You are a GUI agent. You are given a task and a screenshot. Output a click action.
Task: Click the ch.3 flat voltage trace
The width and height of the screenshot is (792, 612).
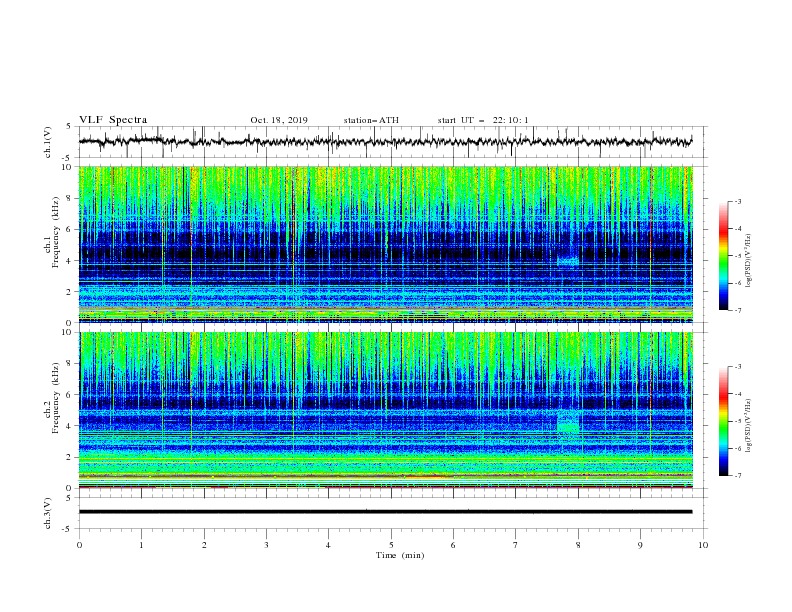tap(385, 512)
